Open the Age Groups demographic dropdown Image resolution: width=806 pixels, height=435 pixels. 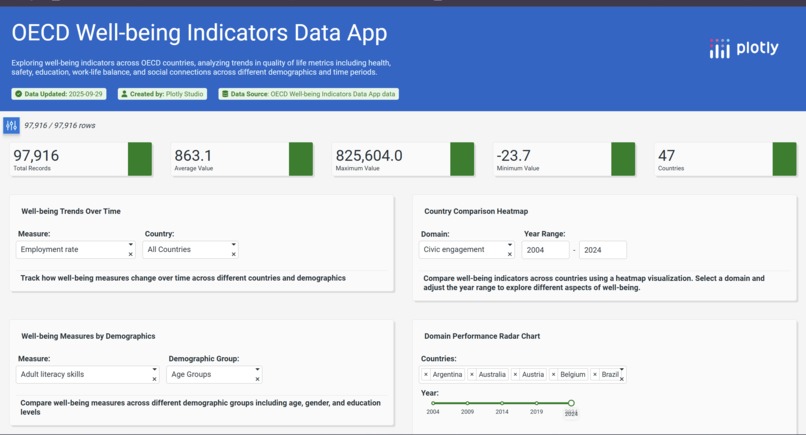click(258, 370)
